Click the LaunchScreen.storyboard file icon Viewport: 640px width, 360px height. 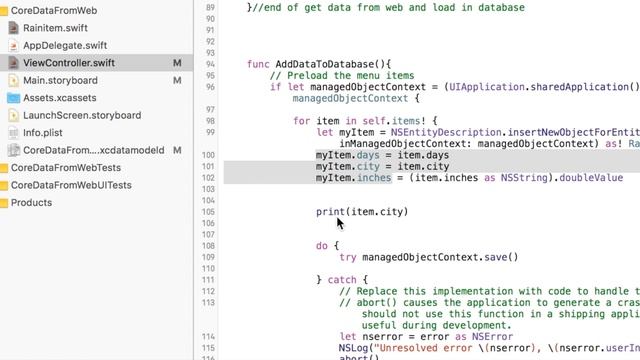tap(13, 116)
